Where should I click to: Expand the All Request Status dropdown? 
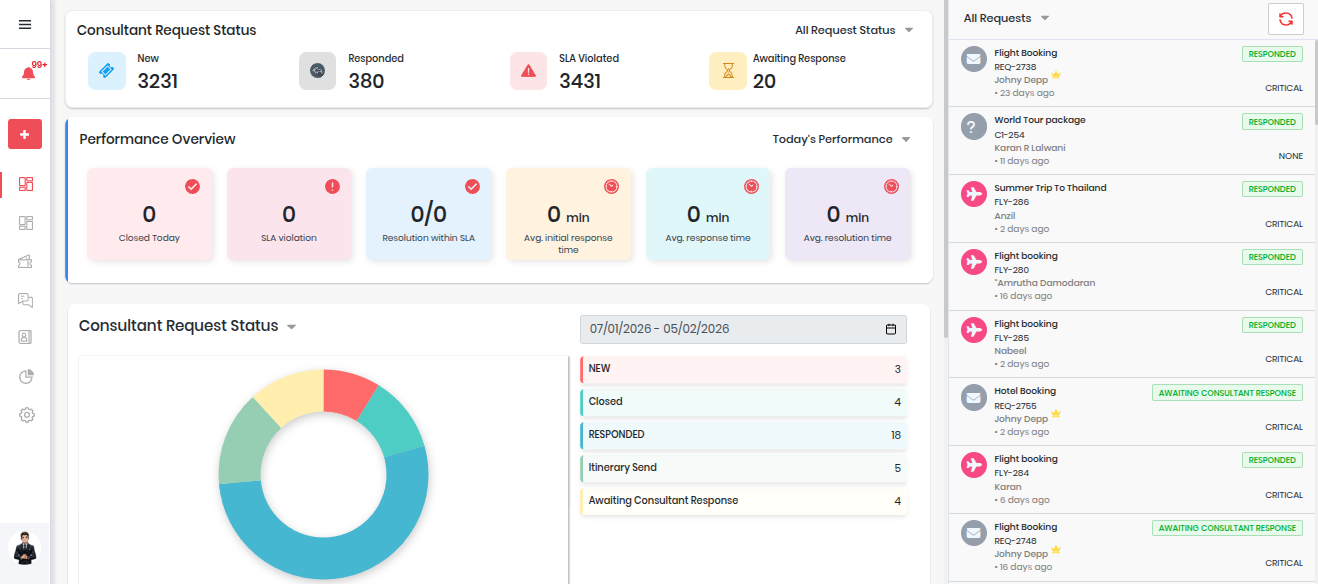click(854, 30)
